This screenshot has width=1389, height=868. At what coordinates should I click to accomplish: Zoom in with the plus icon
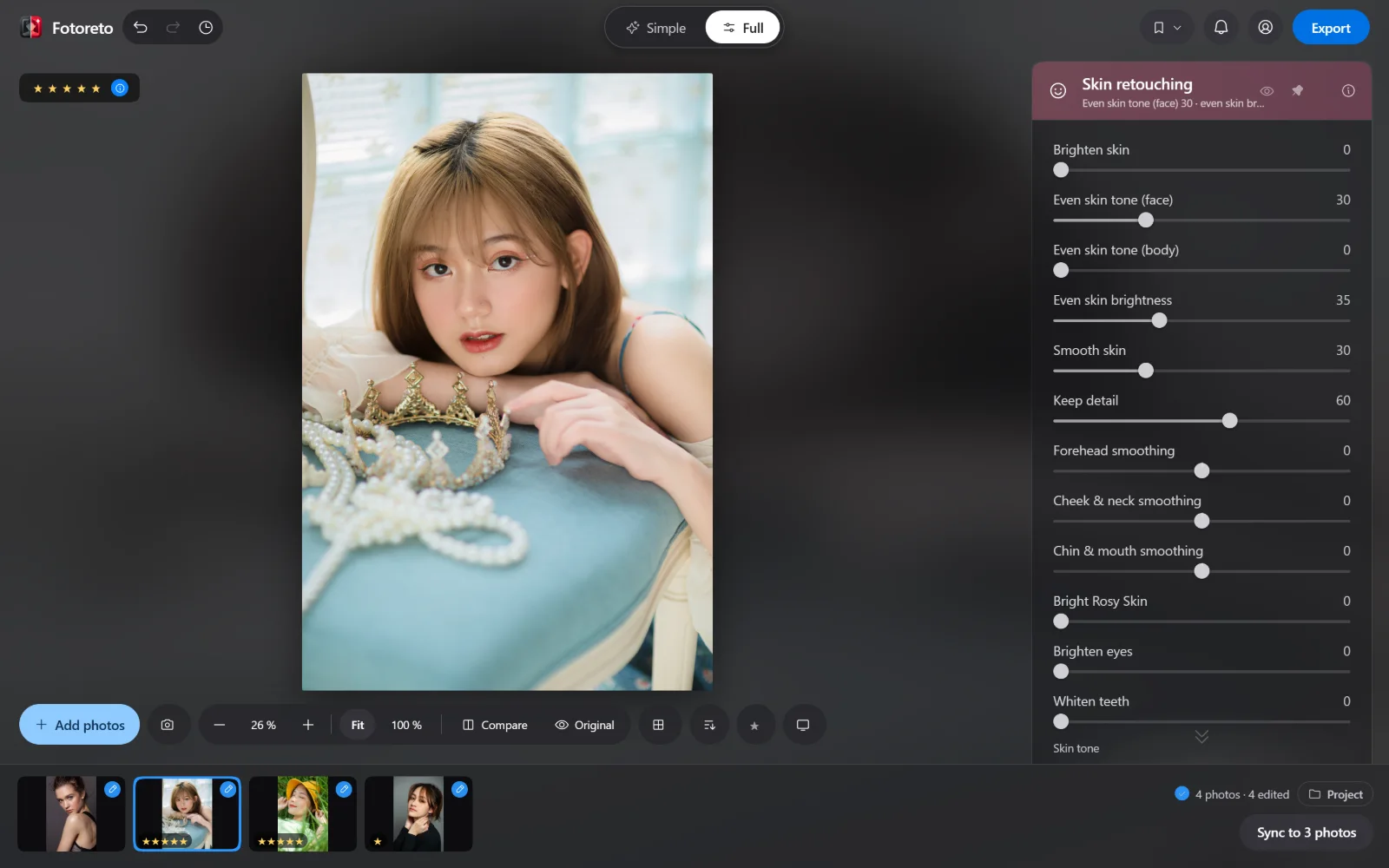[x=308, y=725]
